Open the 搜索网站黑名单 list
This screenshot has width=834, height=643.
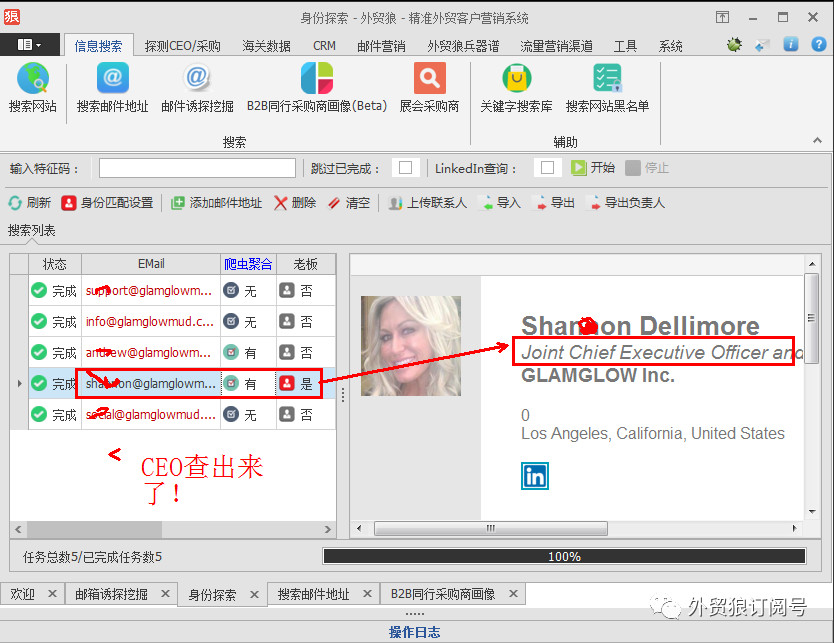606,79
